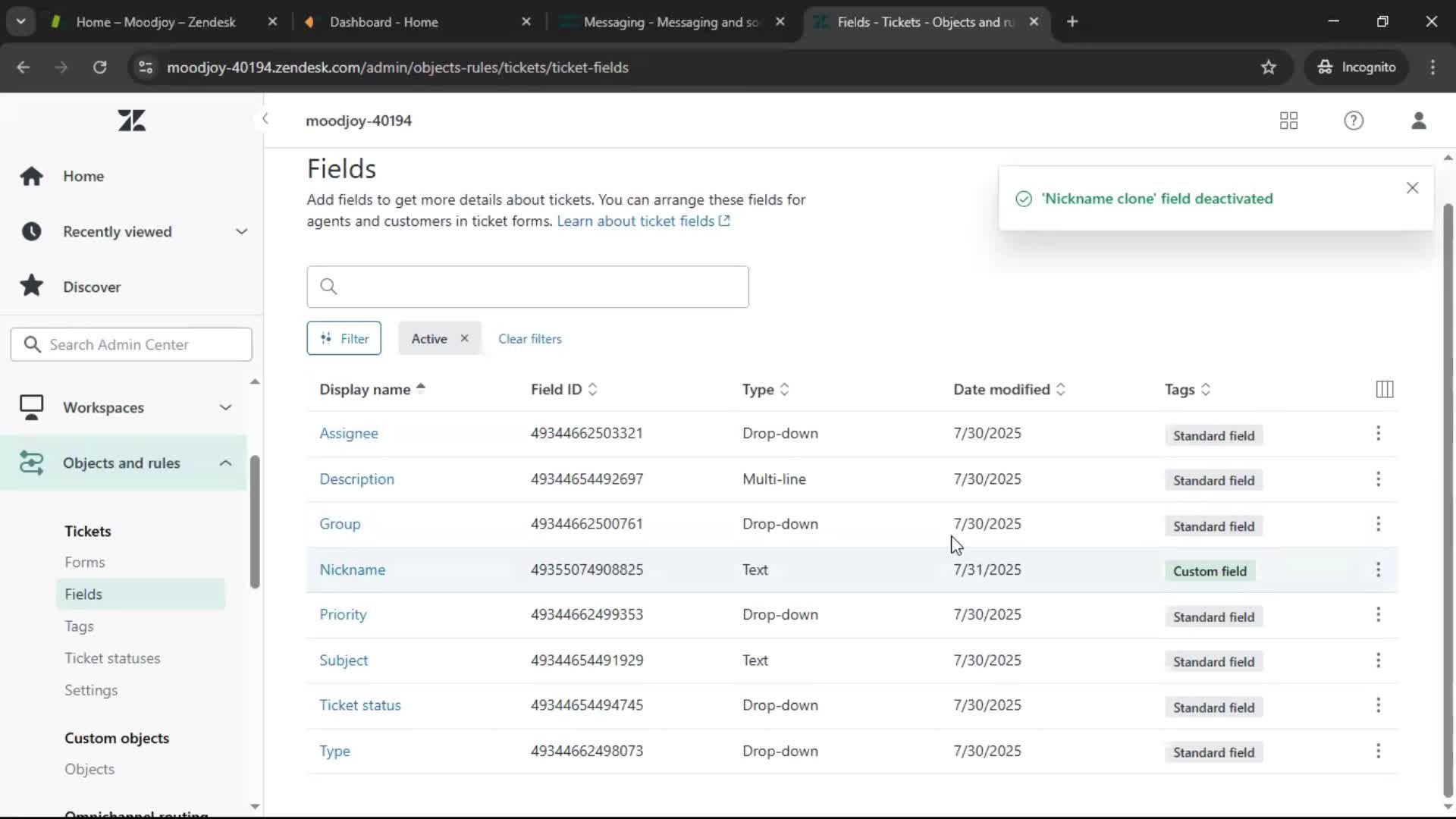
Task: Open the Priority field link
Action: (x=343, y=614)
